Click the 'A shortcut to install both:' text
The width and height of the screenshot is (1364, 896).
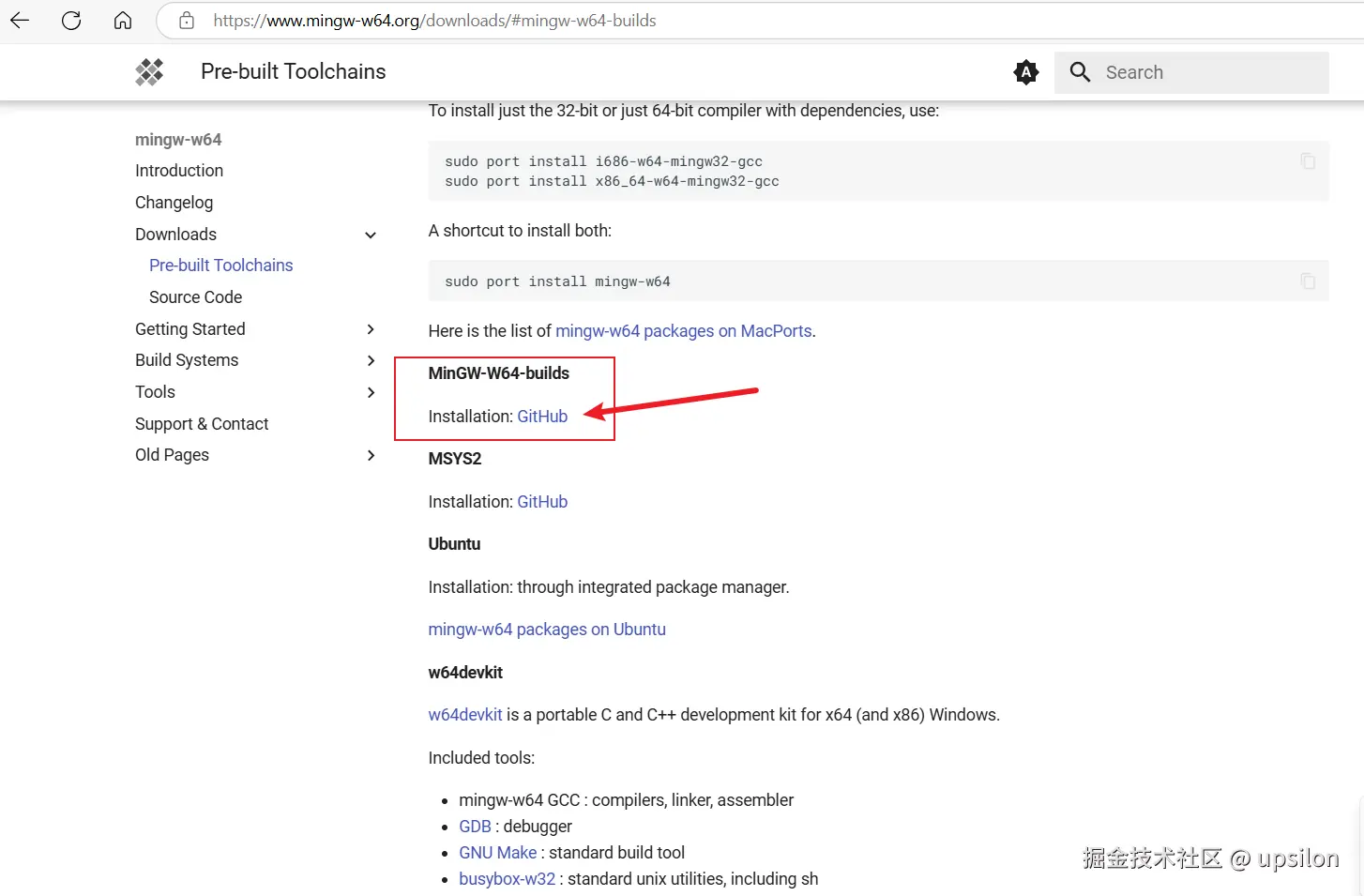tap(520, 231)
